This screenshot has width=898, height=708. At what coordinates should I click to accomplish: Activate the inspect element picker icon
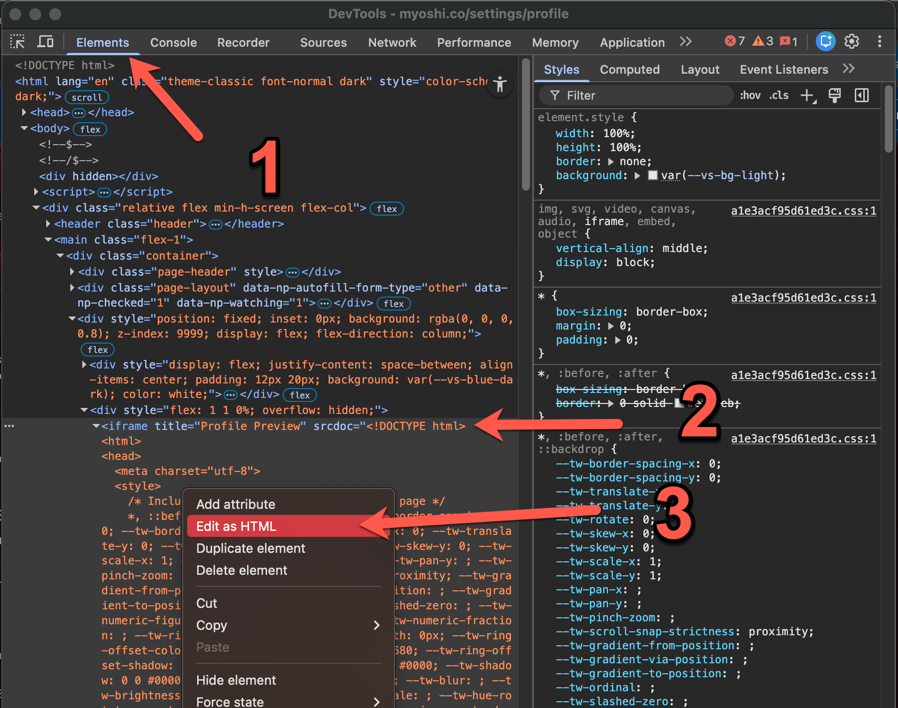pyautogui.click(x=17, y=42)
